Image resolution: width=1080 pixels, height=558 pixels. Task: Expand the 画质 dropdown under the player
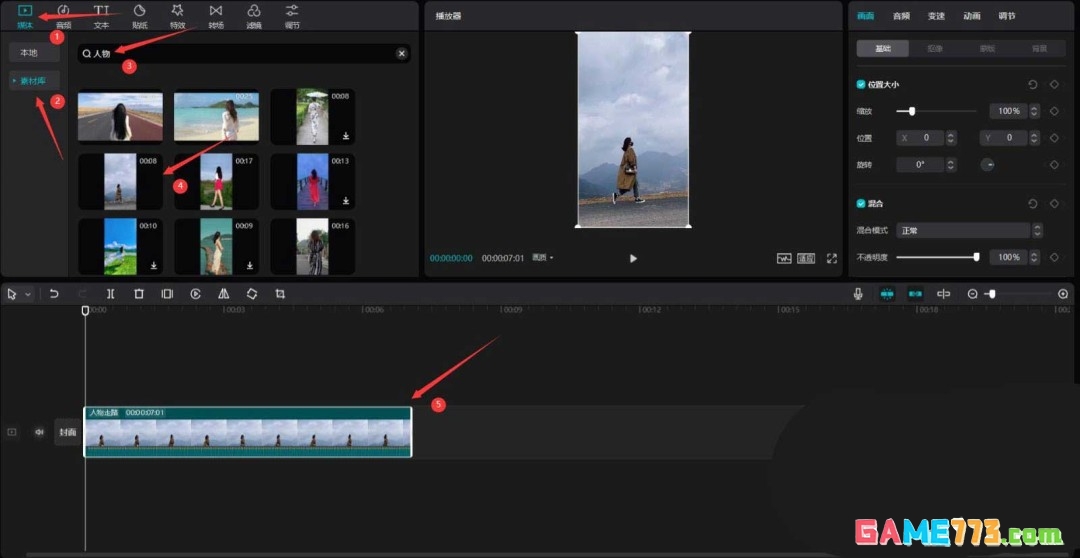543,258
